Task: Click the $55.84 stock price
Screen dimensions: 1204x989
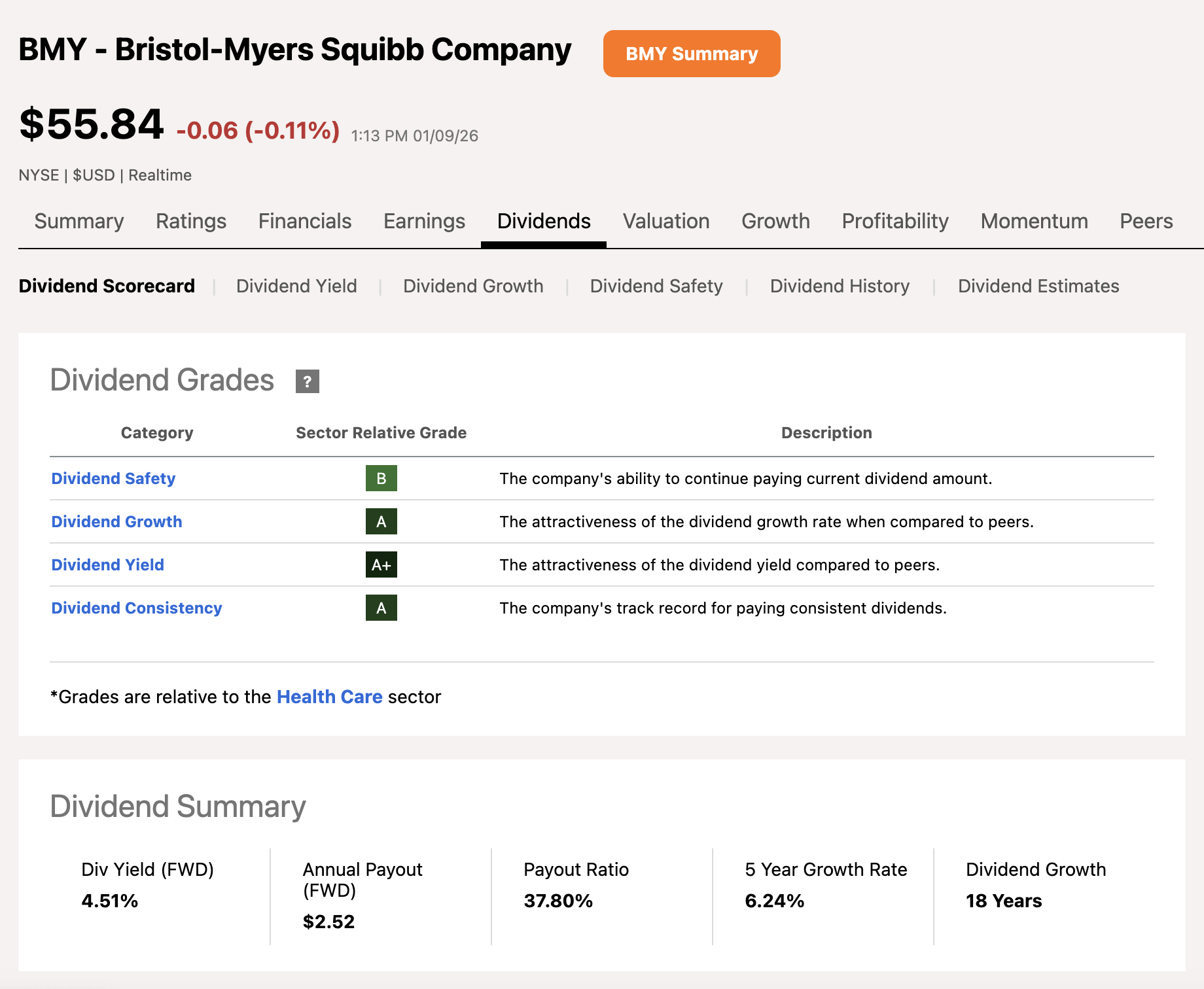Action: coord(91,124)
